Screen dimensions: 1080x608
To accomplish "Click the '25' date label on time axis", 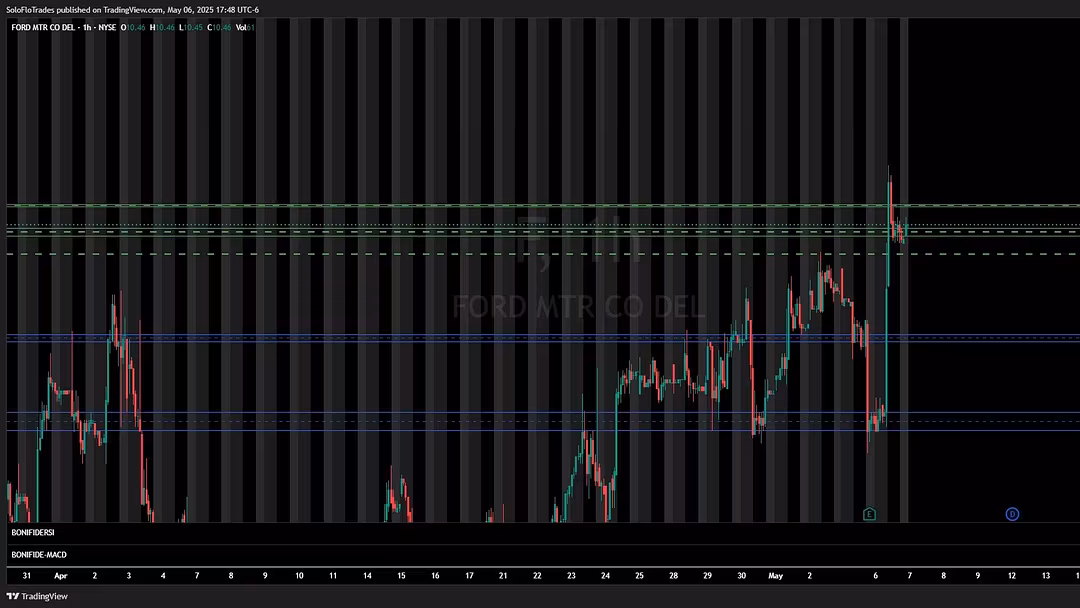I will pyautogui.click(x=639, y=576).
